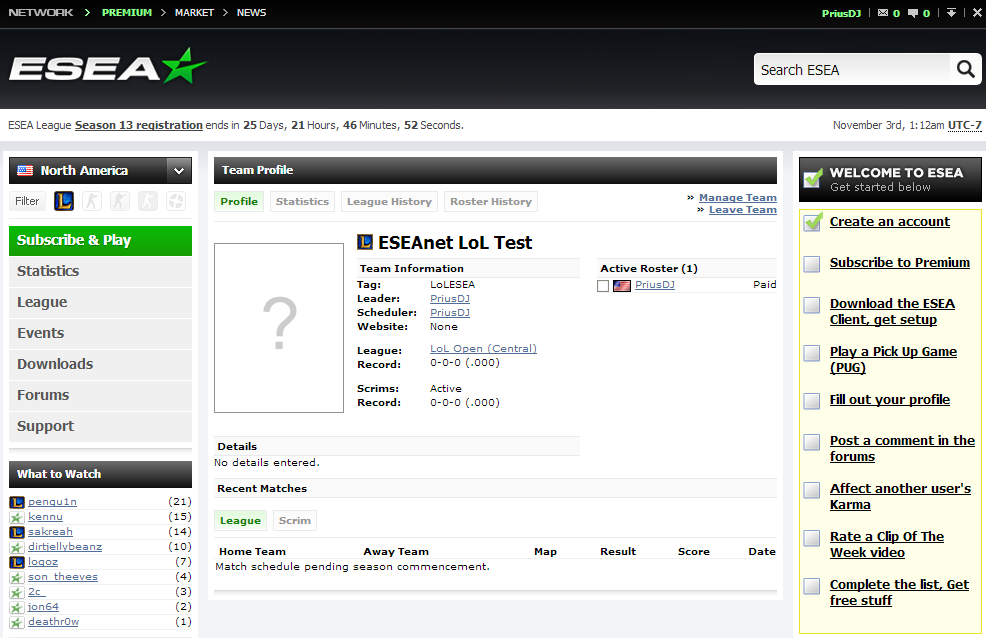Screen dimensions: 986x638
Task: Click the Leave Team link
Action: pos(743,210)
